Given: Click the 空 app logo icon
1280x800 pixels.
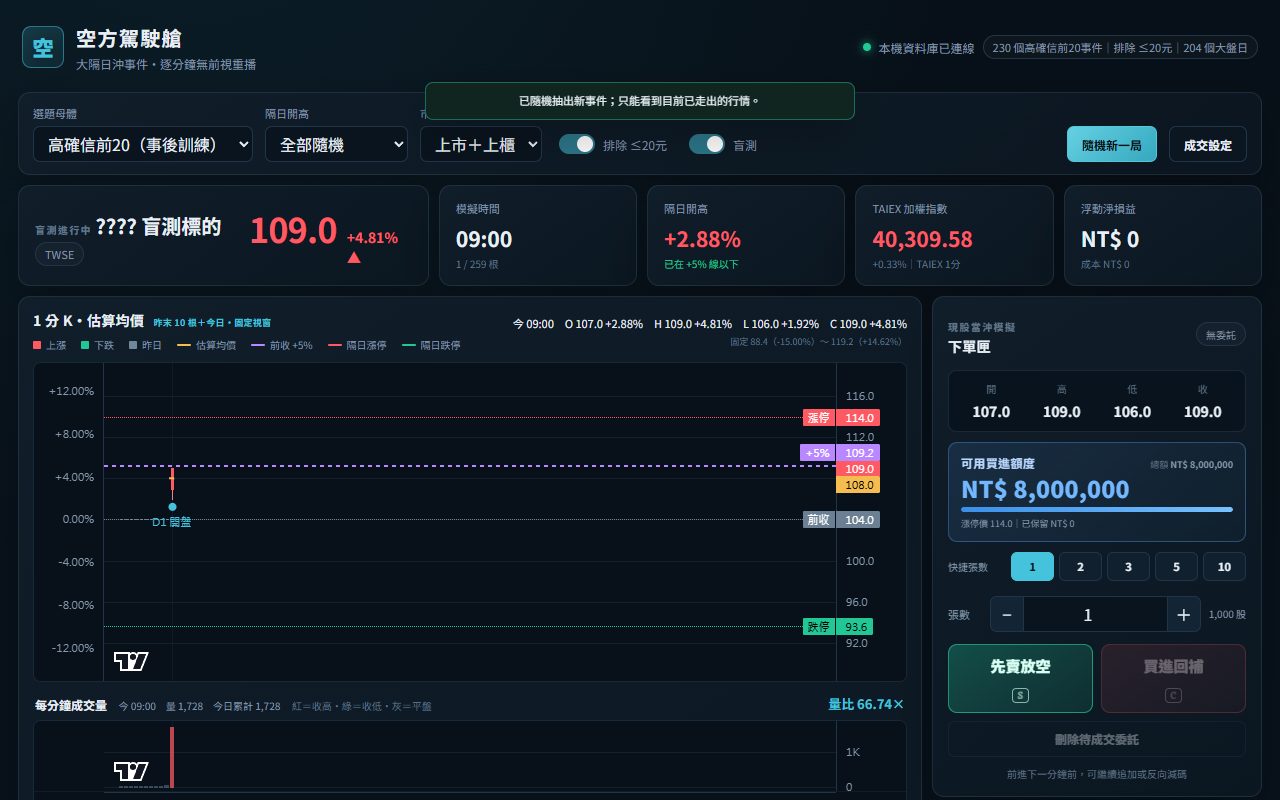Looking at the screenshot, I should click(43, 47).
